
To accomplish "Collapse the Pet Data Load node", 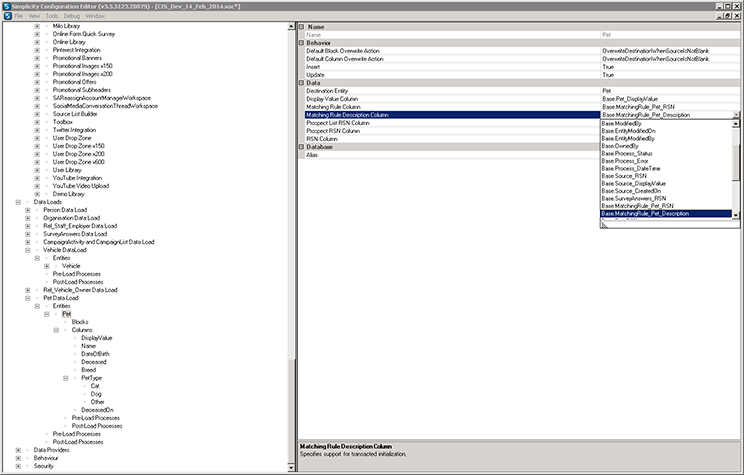I will click(28, 298).
